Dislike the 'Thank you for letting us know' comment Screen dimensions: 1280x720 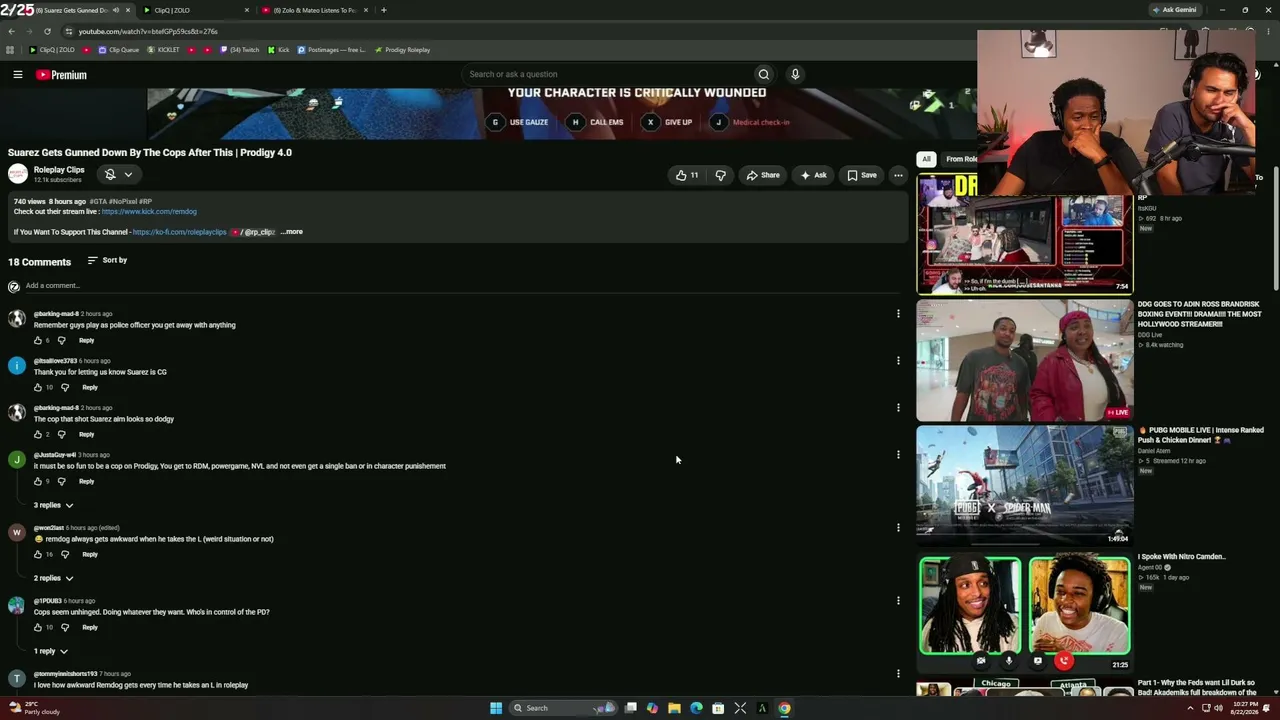pos(65,388)
